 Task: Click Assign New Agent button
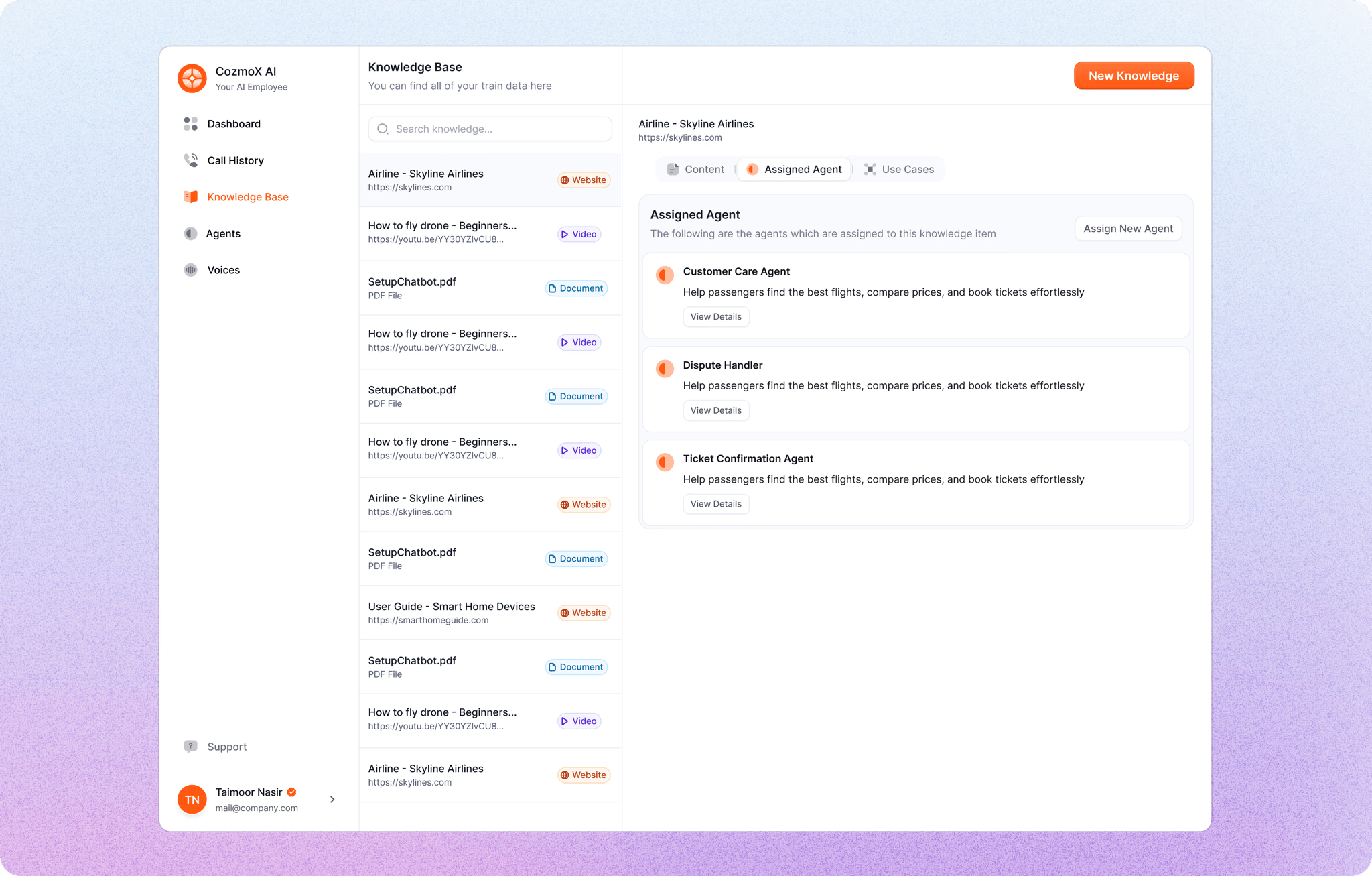point(1127,228)
